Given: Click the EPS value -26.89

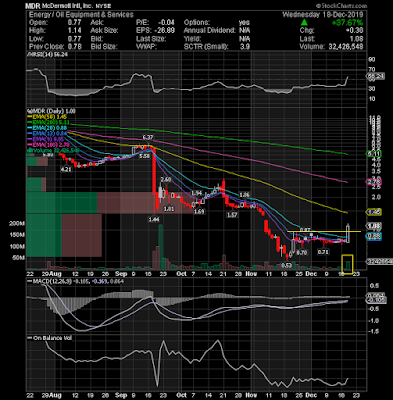Looking at the screenshot, I should pyautogui.click(x=164, y=31).
